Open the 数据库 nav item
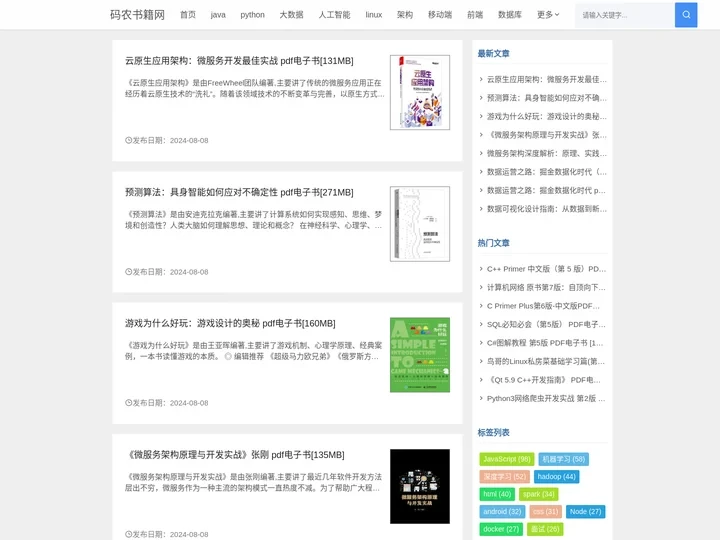Screen dimensions: 720x540 pyautogui.click(x=510, y=15)
